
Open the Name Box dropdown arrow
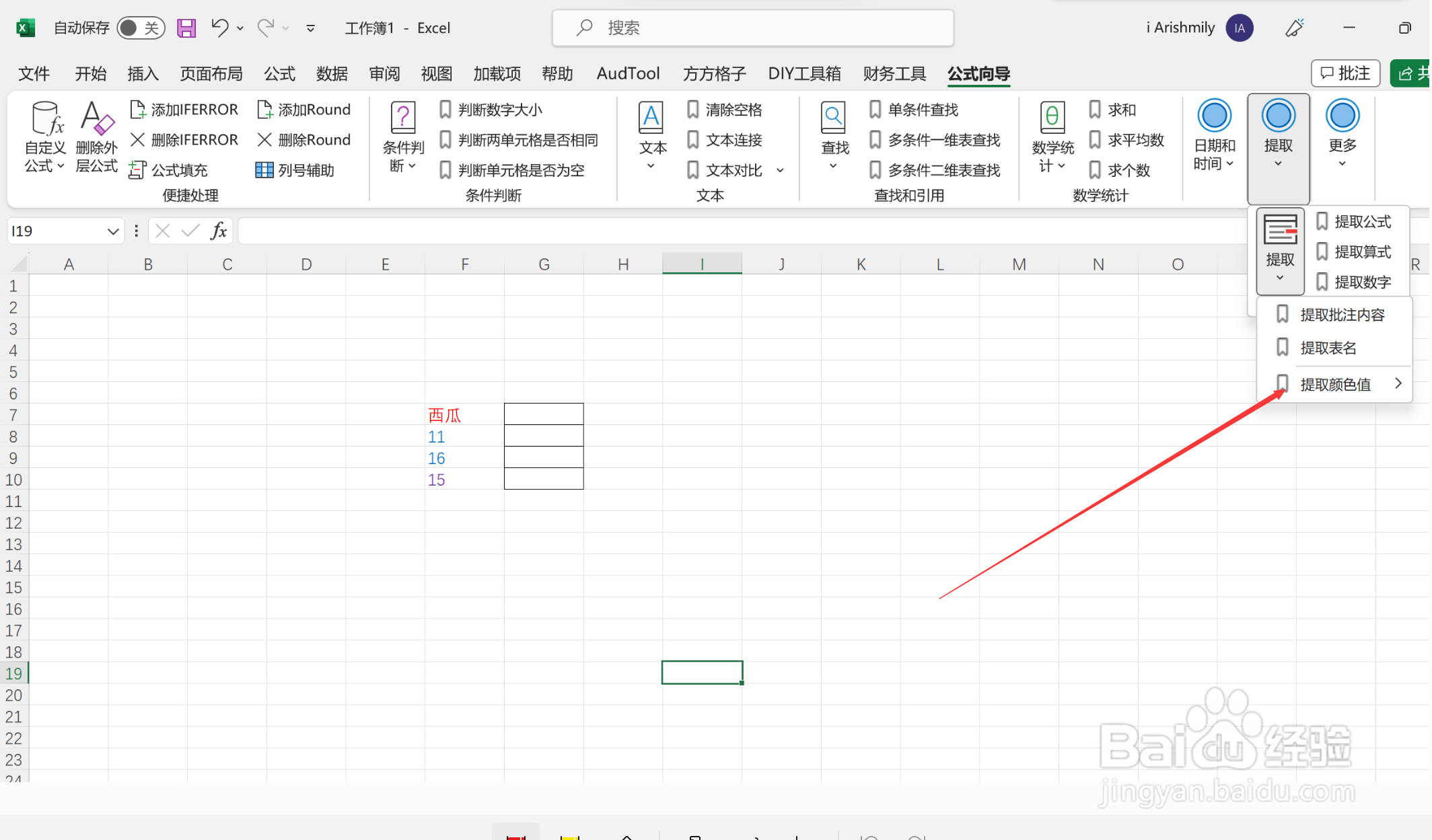(112, 231)
